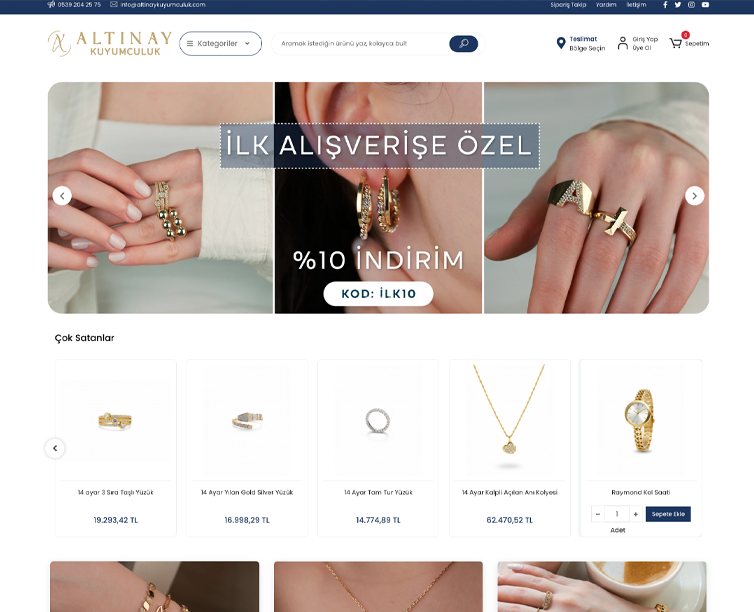Viewport: 754px width, 612px height.
Task: Click the Sepete Ekle button
Action: 668,514
